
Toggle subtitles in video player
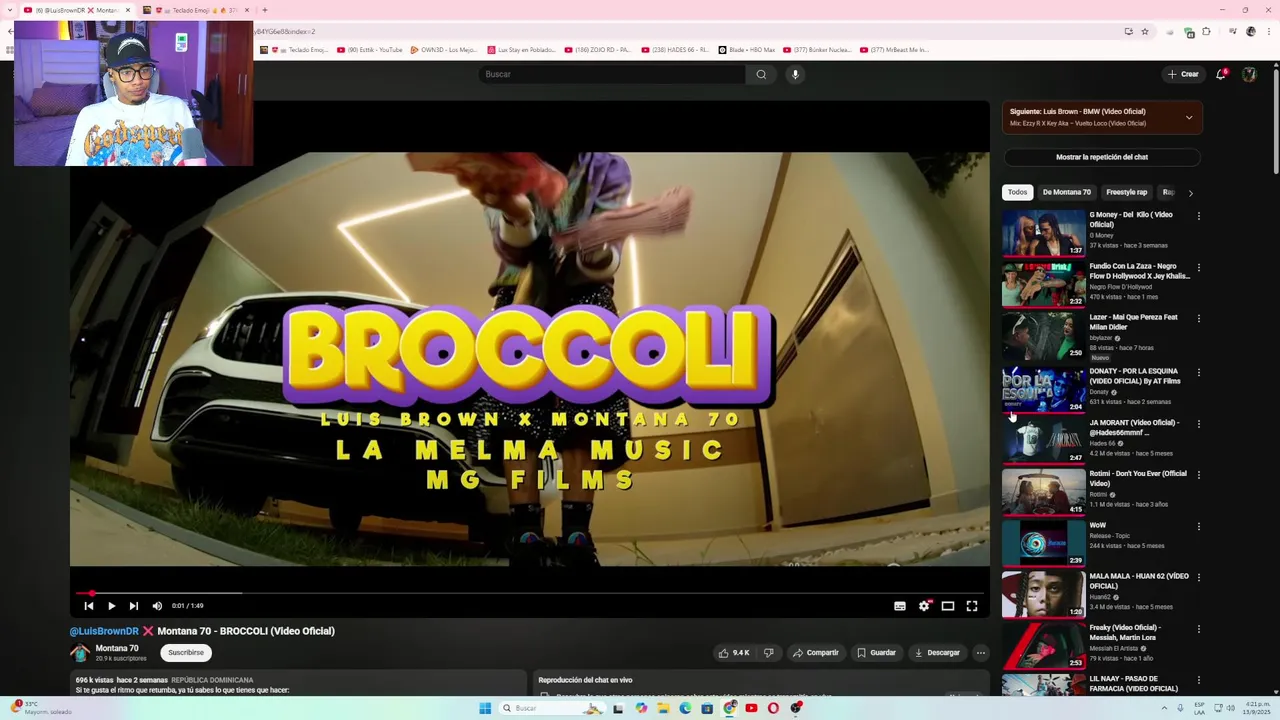click(900, 606)
